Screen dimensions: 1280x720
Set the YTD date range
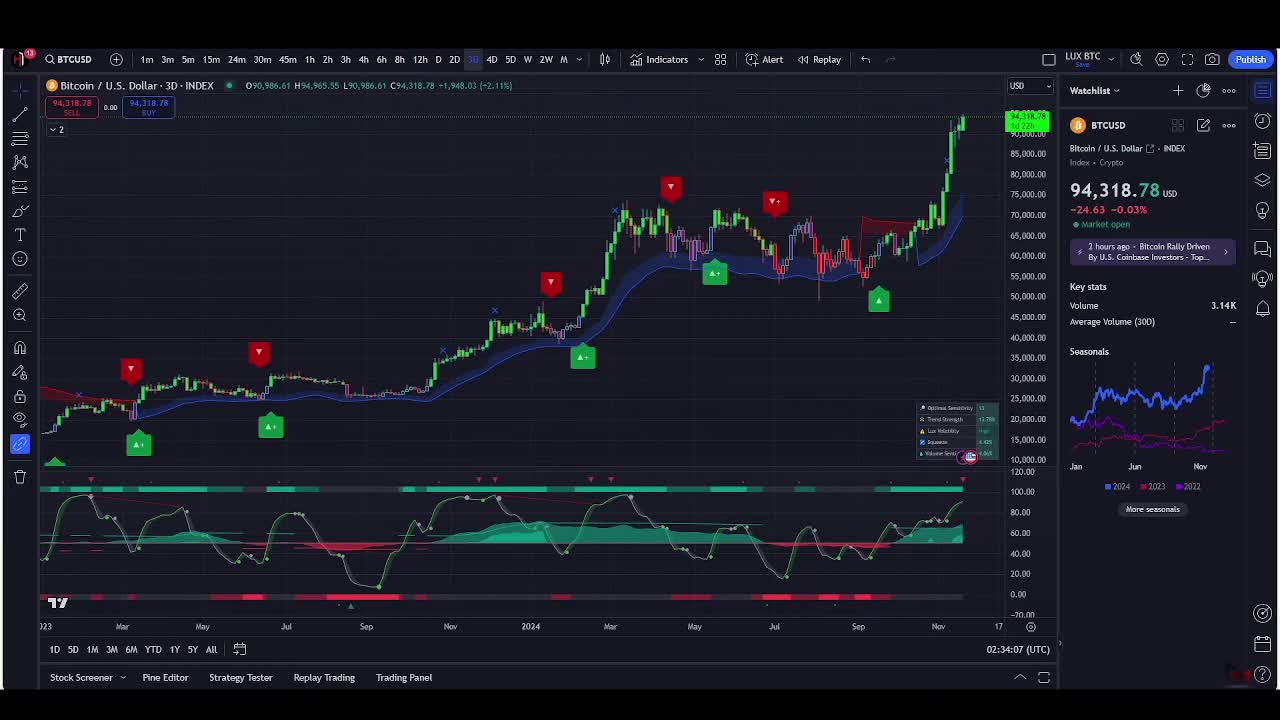[x=153, y=650]
